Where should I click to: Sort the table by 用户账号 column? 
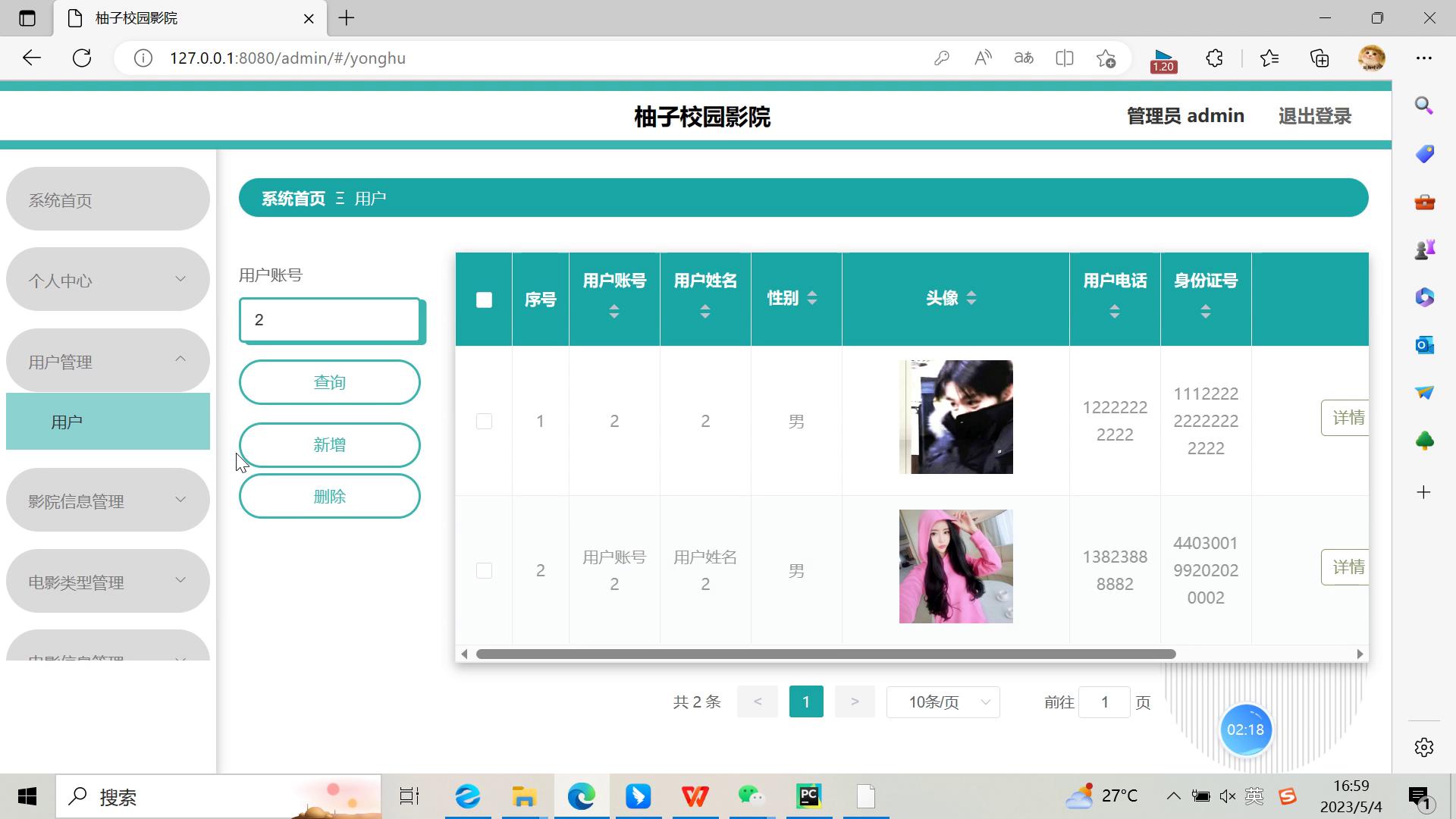(614, 311)
